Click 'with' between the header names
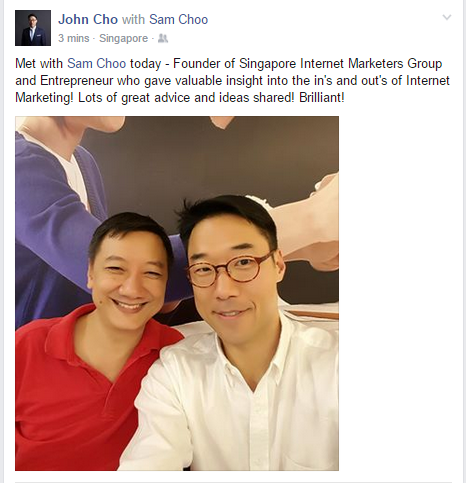Image resolution: width=466 pixels, height=483 pixels. point(133,19)
